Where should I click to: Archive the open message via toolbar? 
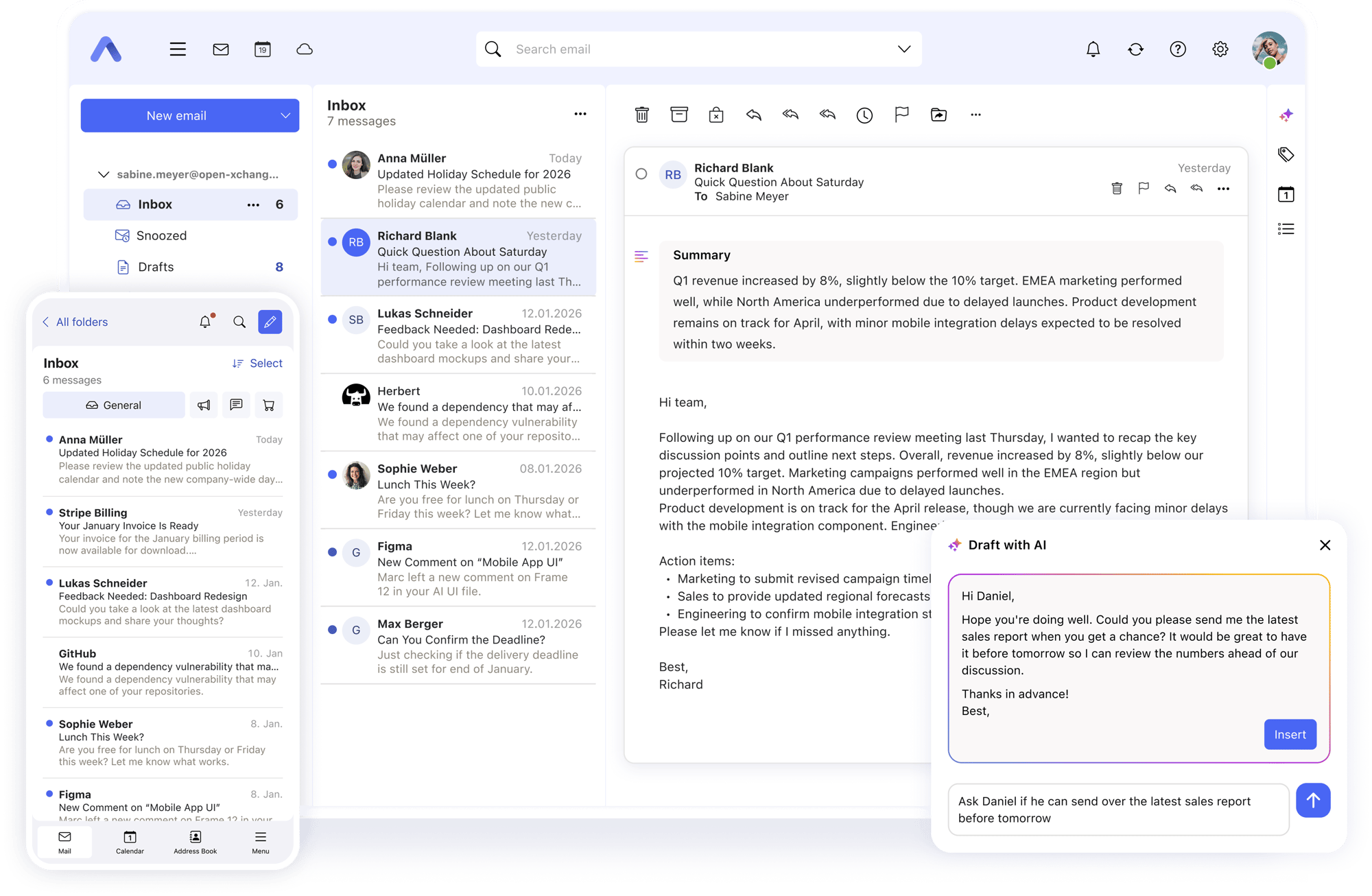tap(678, 115)
